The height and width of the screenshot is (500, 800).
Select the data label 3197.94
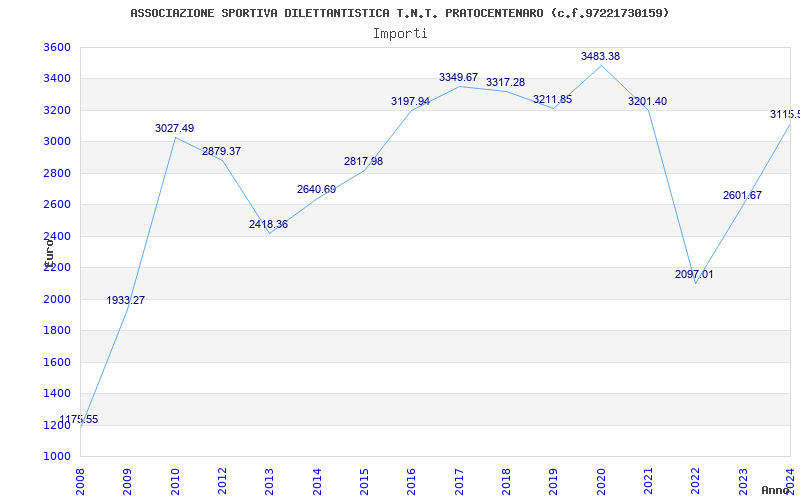click(x=410, y=102)
